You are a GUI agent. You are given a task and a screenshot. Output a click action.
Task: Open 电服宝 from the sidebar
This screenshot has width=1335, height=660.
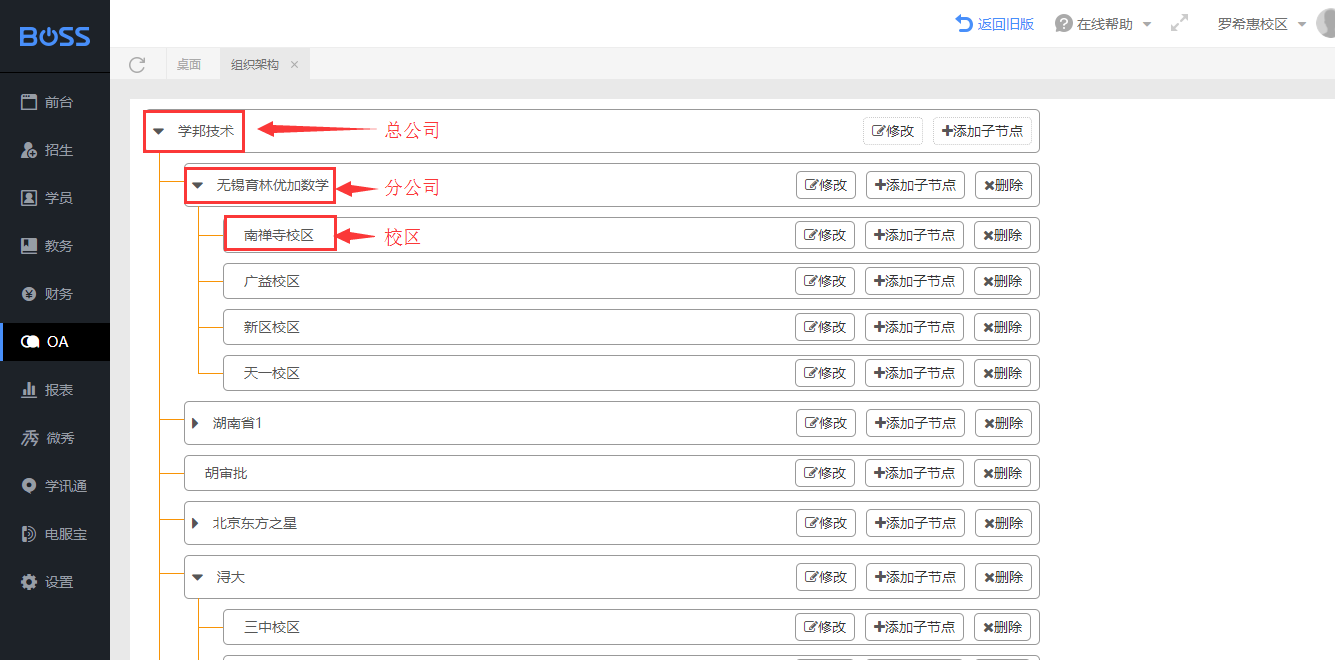(x=55, y=534)
